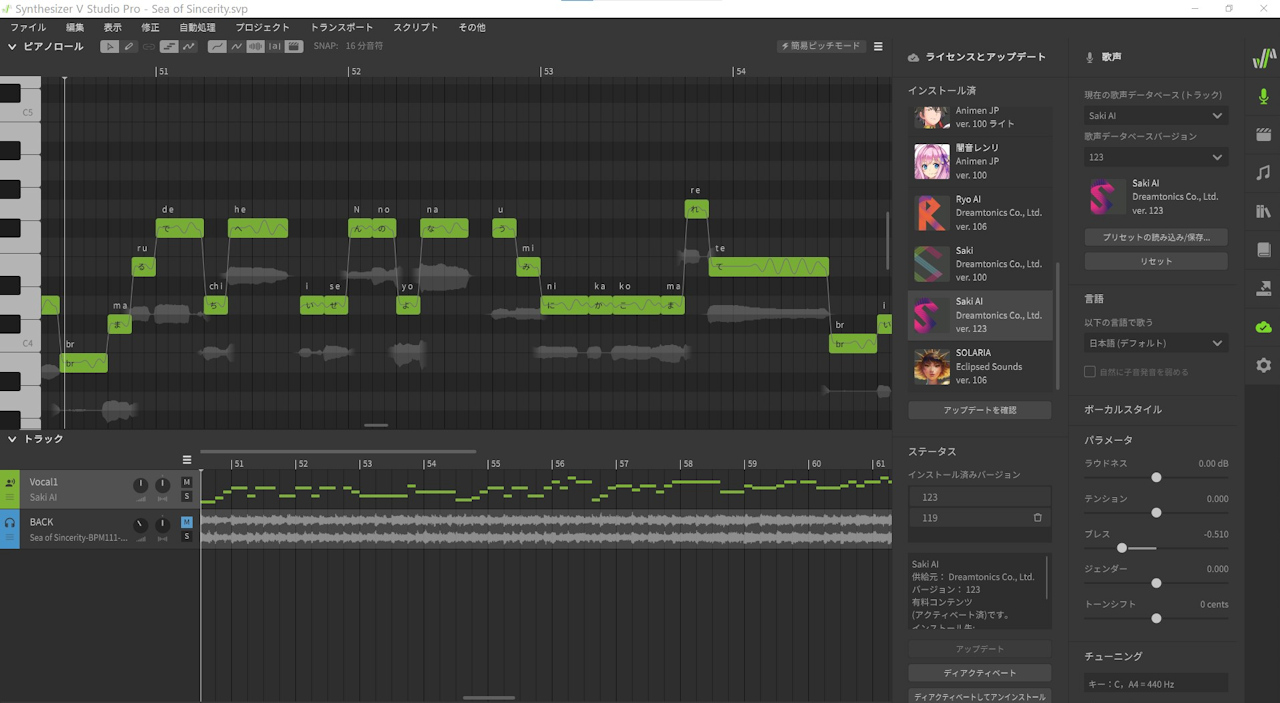Click the te note in piano roll
1280x703 pixels.
[x=769, y=267]
